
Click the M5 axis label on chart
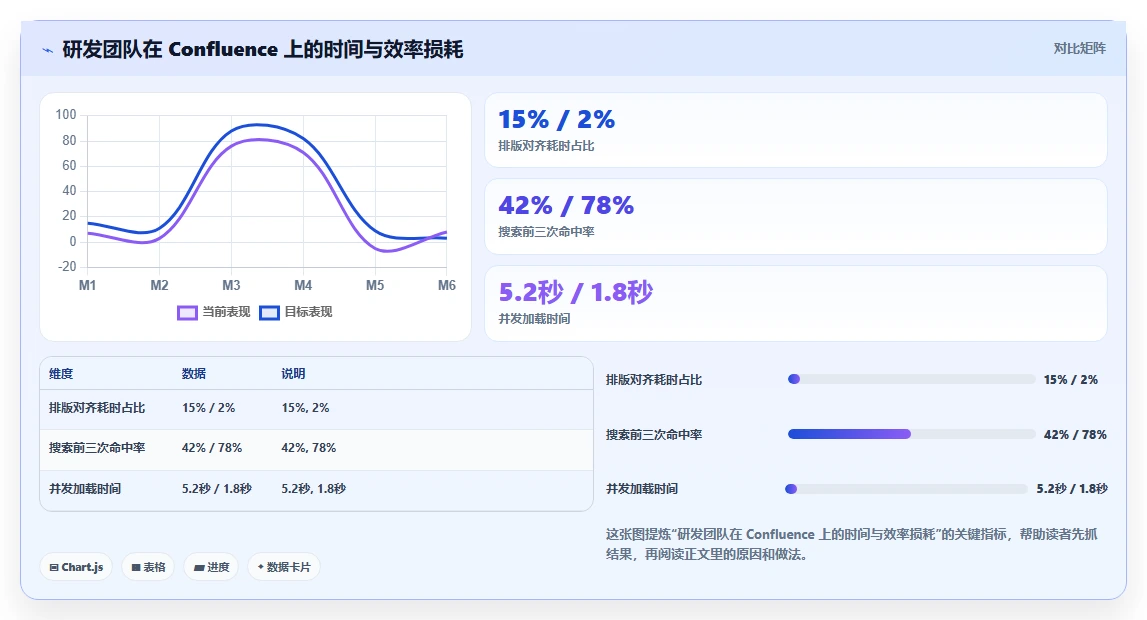click(x=375, y=285)
